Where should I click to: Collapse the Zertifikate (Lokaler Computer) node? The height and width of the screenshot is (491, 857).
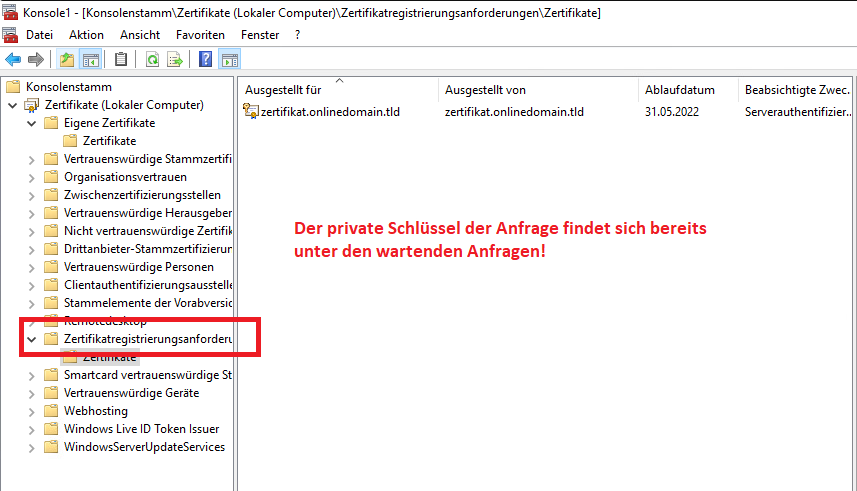[12, 105]
